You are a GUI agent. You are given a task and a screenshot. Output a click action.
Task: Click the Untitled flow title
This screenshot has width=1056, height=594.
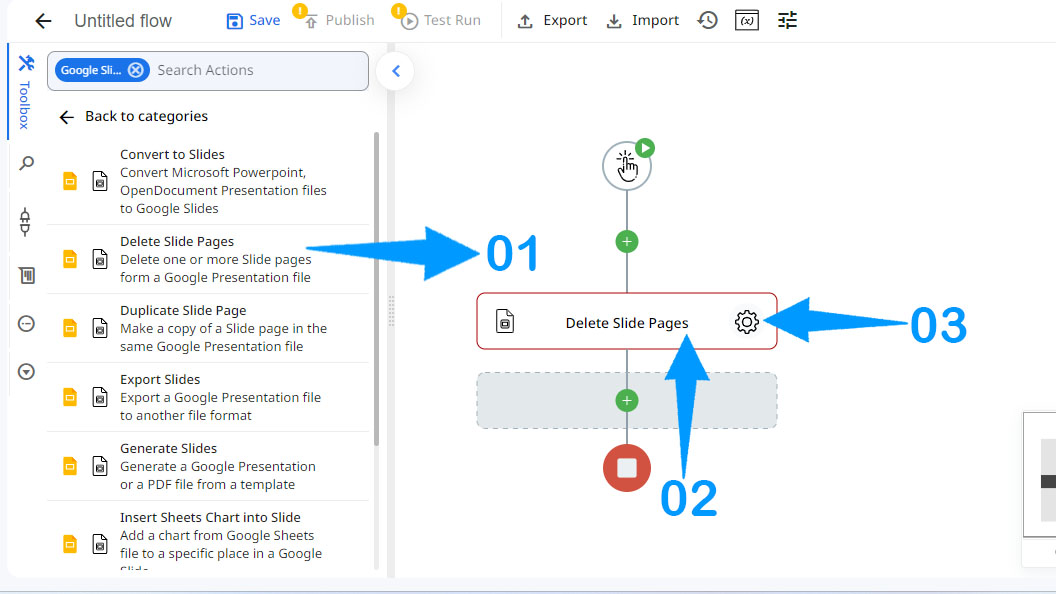pyautogui.click(x=123, y=21)
